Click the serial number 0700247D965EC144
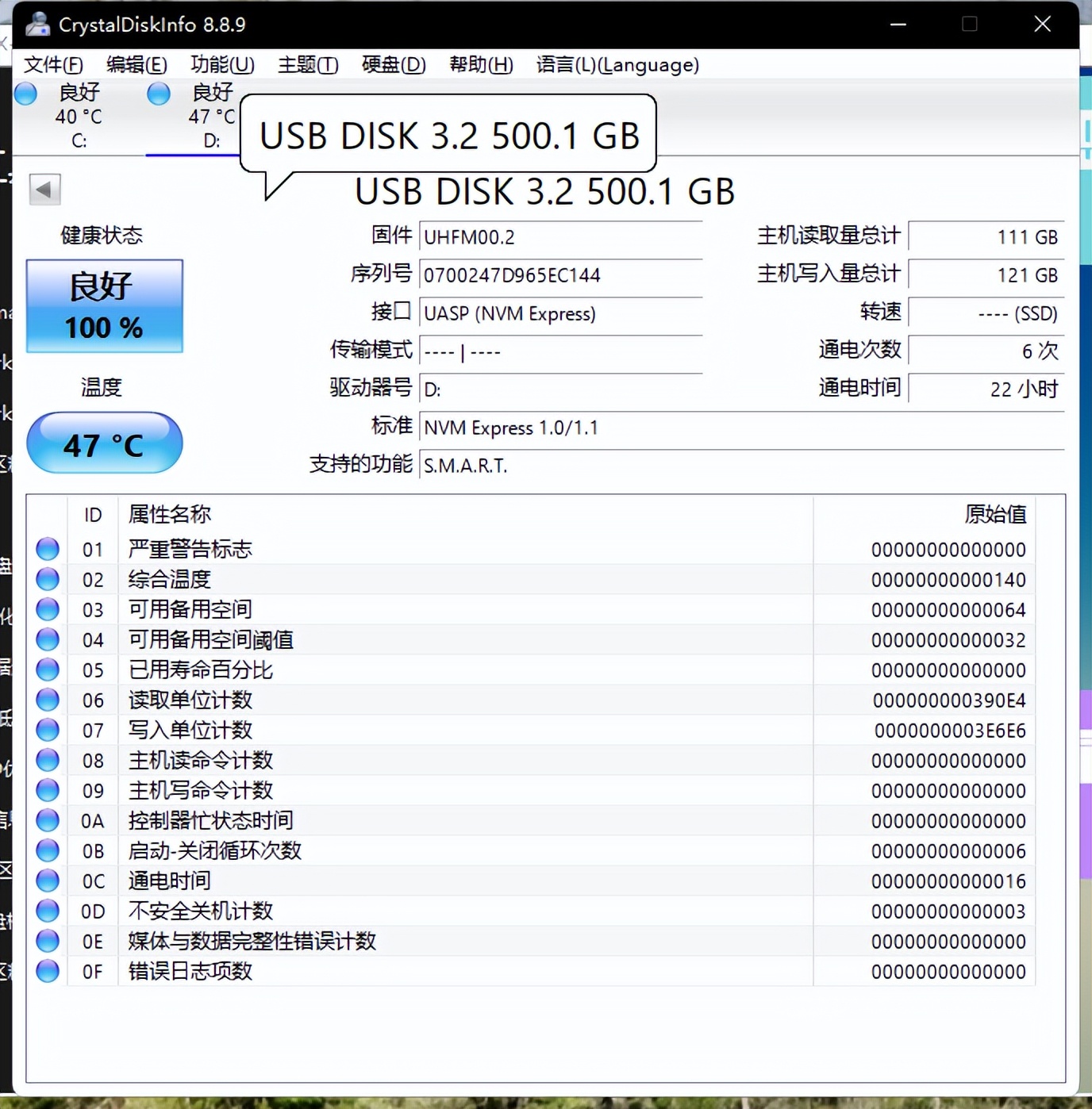The image size is (1092, 1109). point(560,275)
